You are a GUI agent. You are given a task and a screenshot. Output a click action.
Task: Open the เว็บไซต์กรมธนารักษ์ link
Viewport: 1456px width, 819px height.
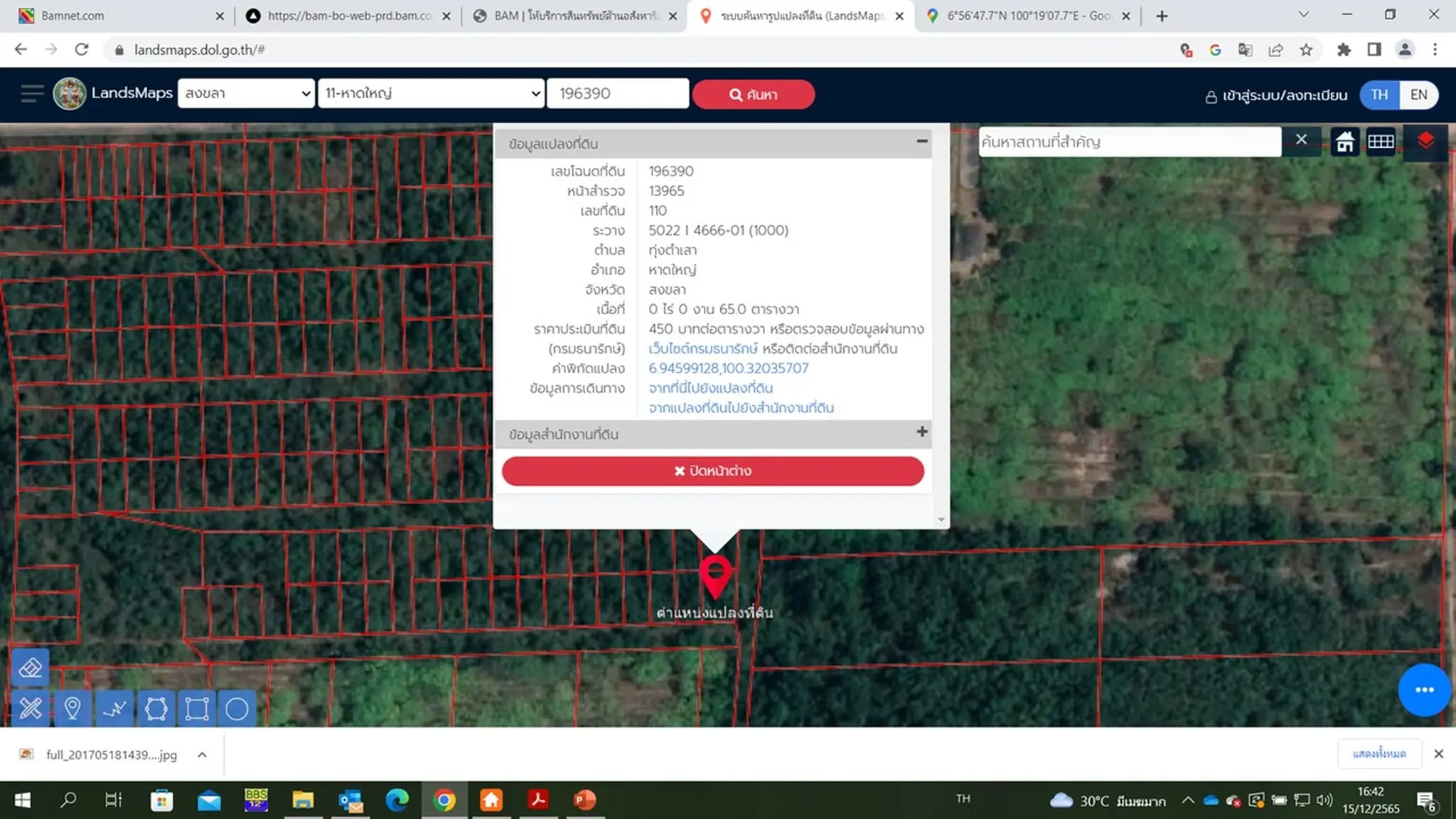(x=702, y=348)
